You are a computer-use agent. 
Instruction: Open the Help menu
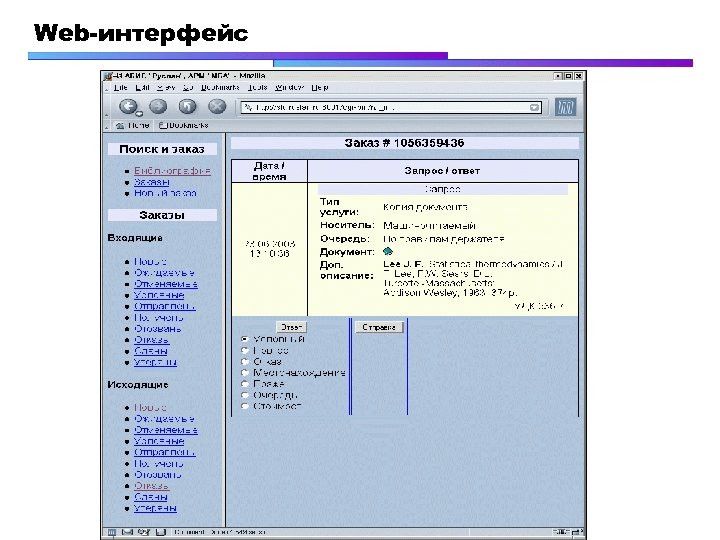point(320,87)
